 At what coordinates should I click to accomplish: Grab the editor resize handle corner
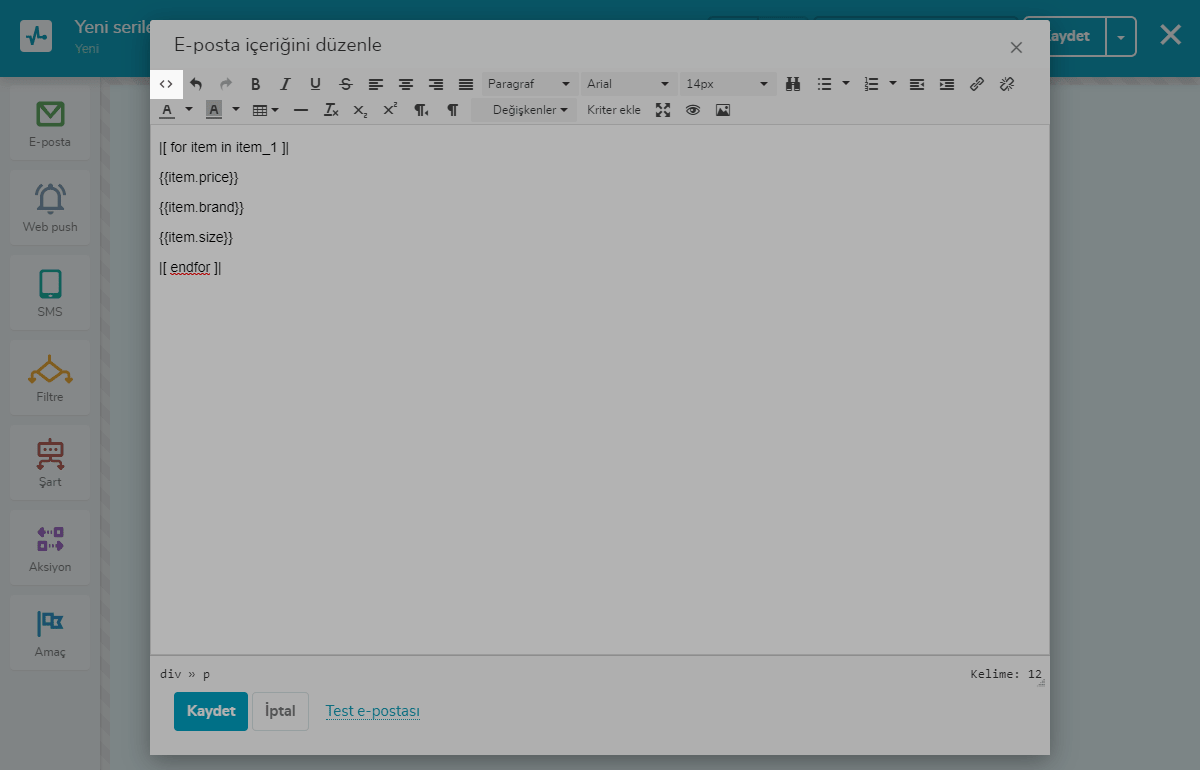[1042, 682]
